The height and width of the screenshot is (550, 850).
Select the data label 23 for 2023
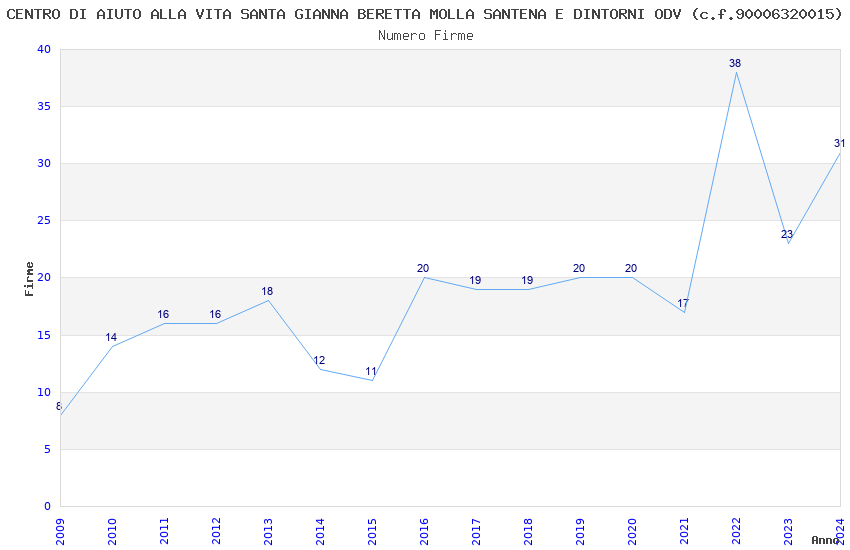pyautogui.click(x=787, y=235)
